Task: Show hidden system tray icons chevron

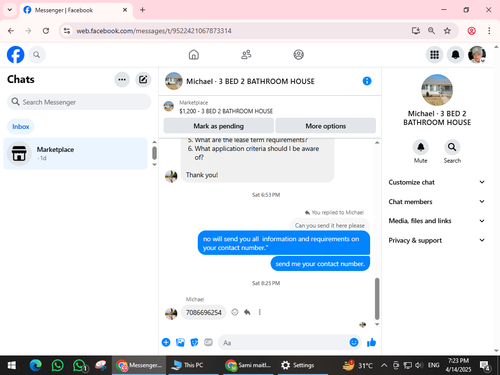Action: coord(384,365)
